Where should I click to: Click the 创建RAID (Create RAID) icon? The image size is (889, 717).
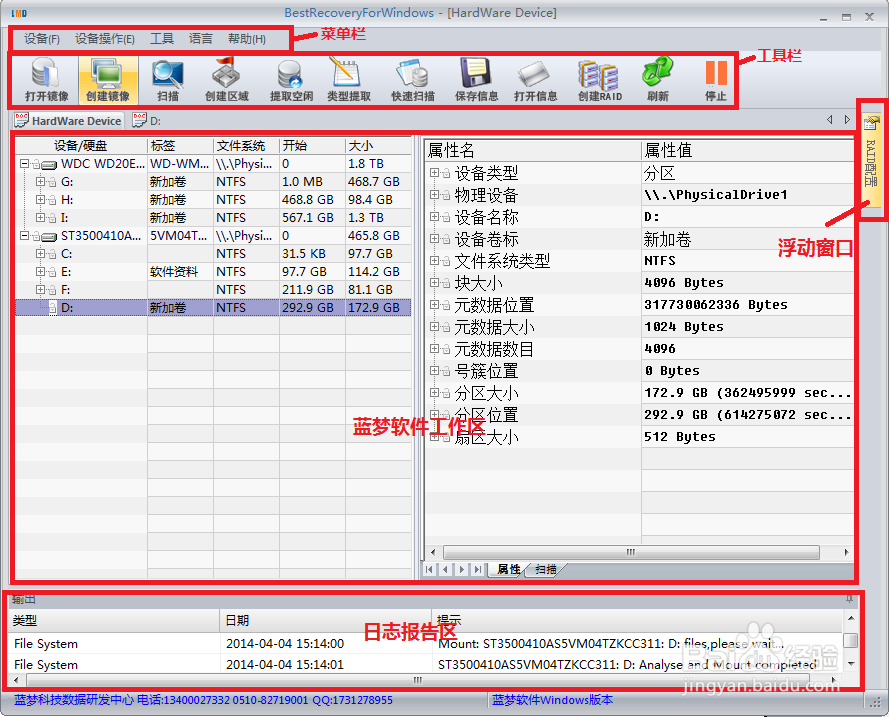click(x=598, y=78)
